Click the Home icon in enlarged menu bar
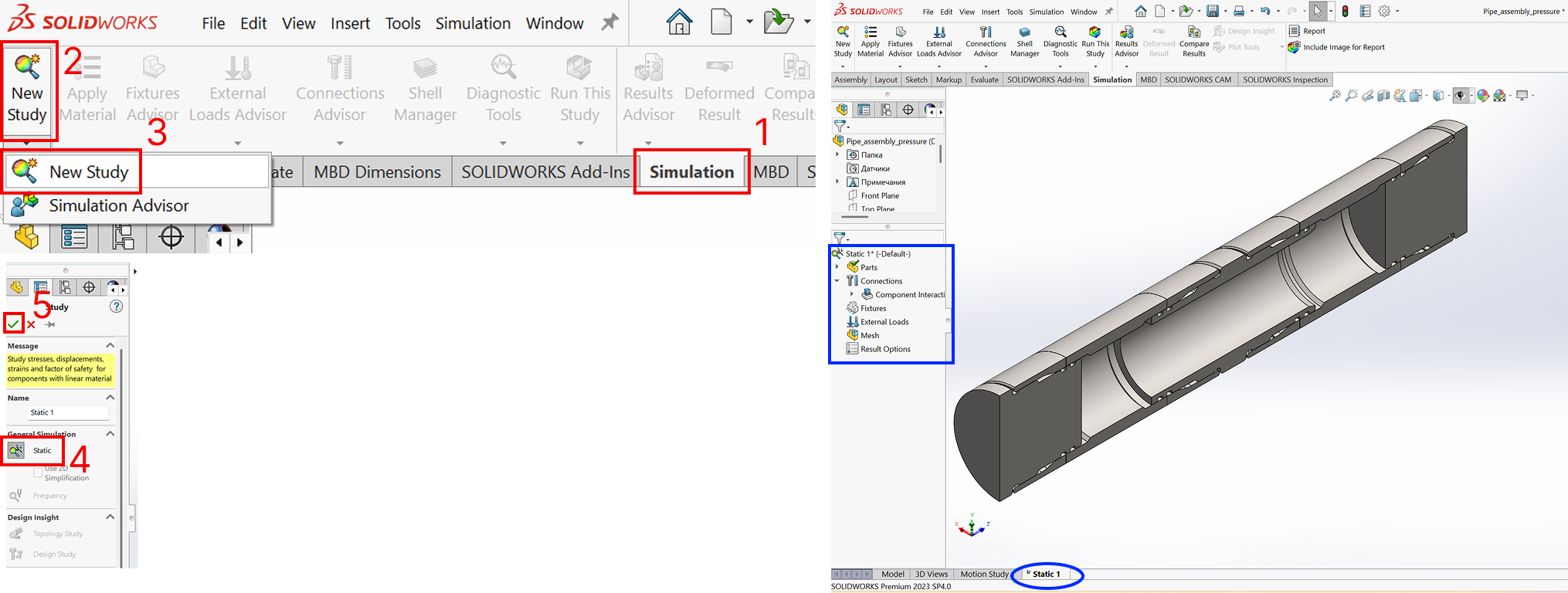The height and width of the screenshot is (593, 1568). [680, 22]
